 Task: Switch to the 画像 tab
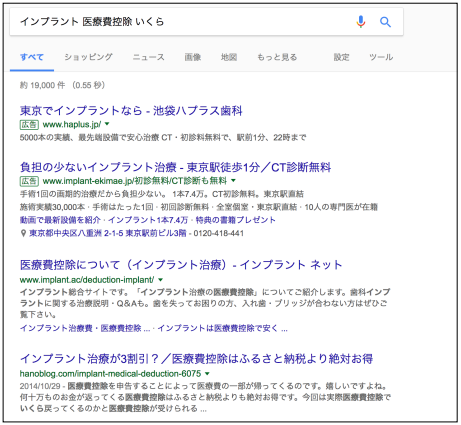pyautogui.click(x=193, y=57)
